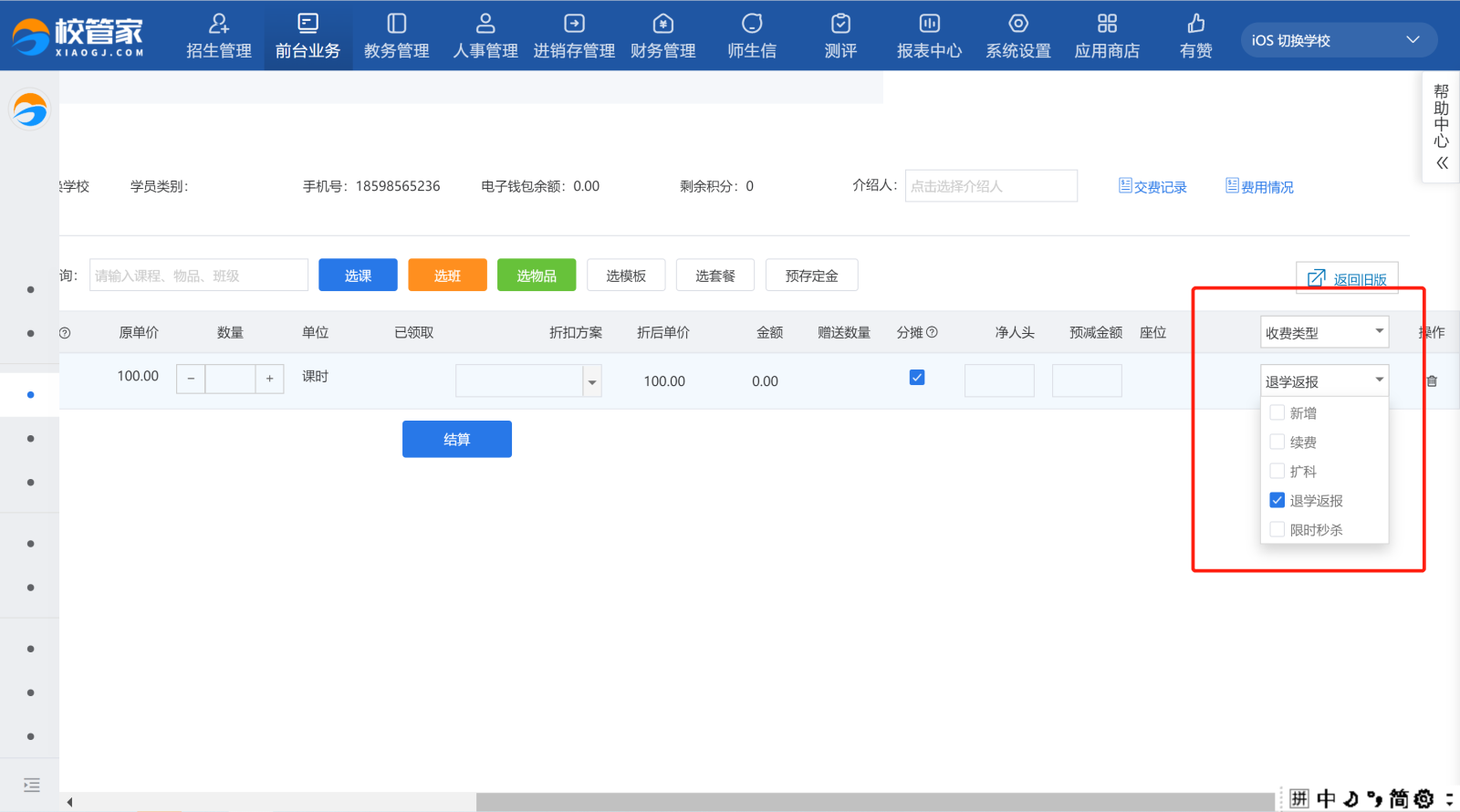The width and height of the screenshot is (1460, 812).
Task: Toggle sidebar menu collapse icon
Action: (32, 785)
